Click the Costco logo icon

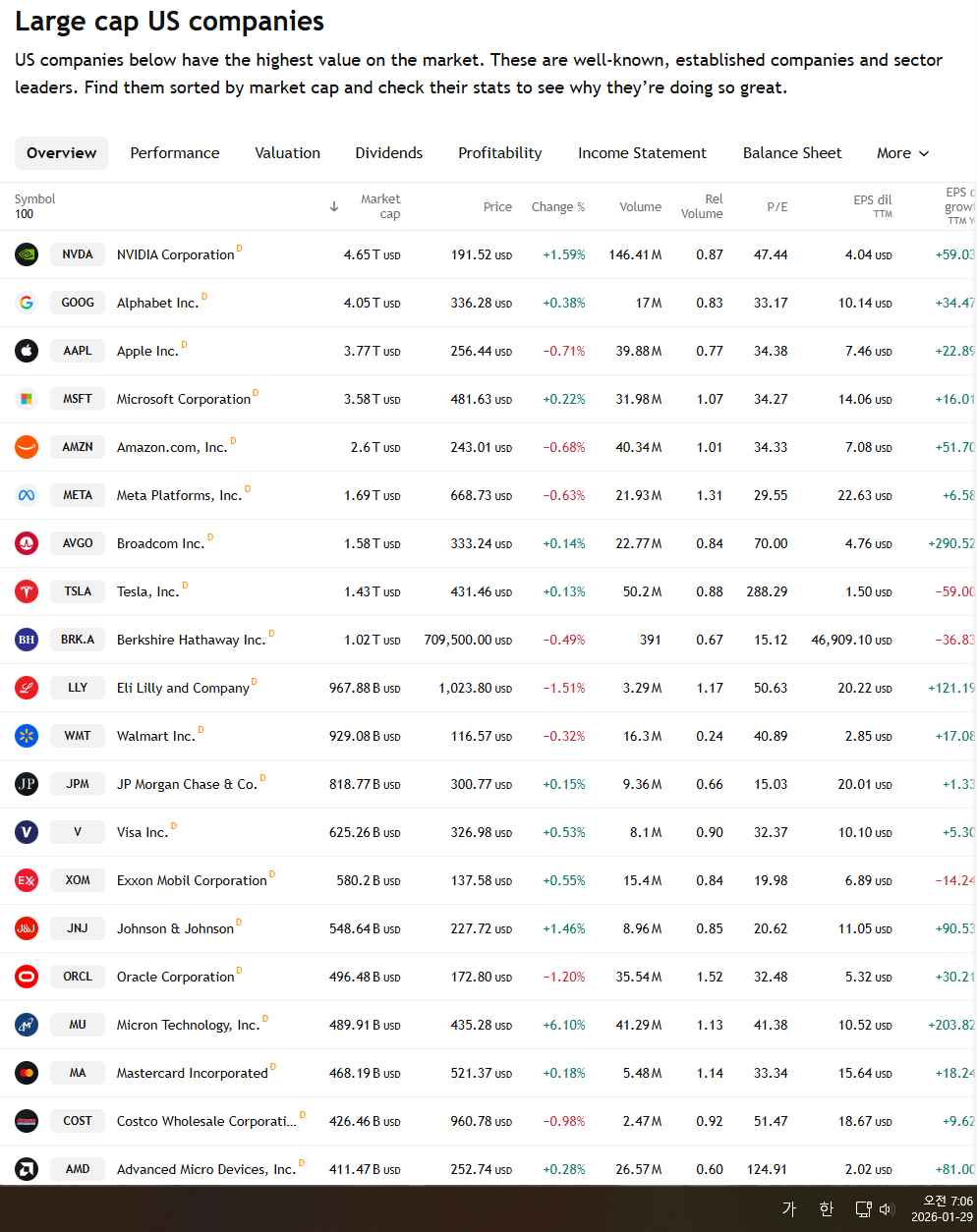tap(27, 1121)
